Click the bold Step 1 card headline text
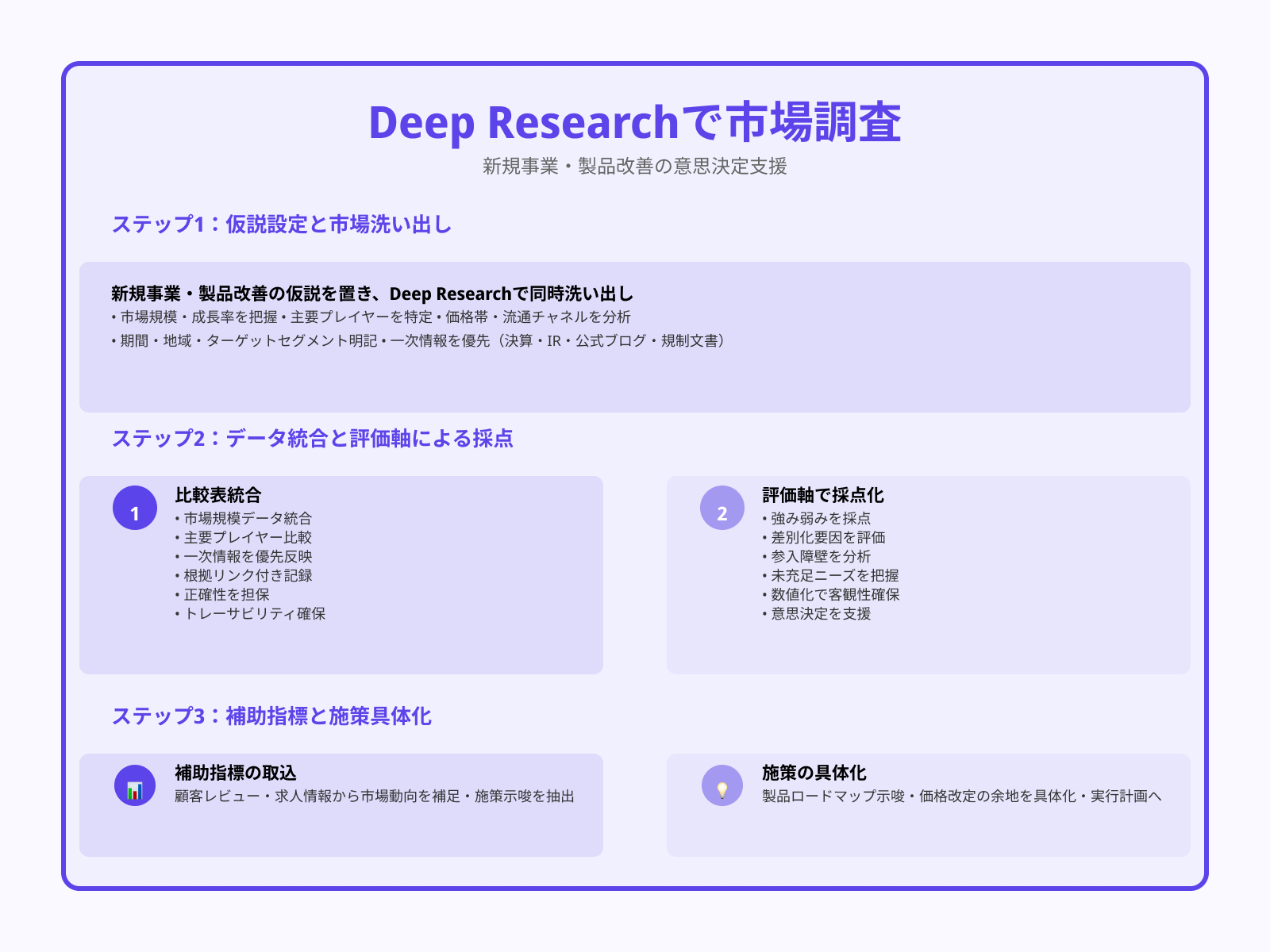Viewport: 1270px width, 952px height. point(372,294)
